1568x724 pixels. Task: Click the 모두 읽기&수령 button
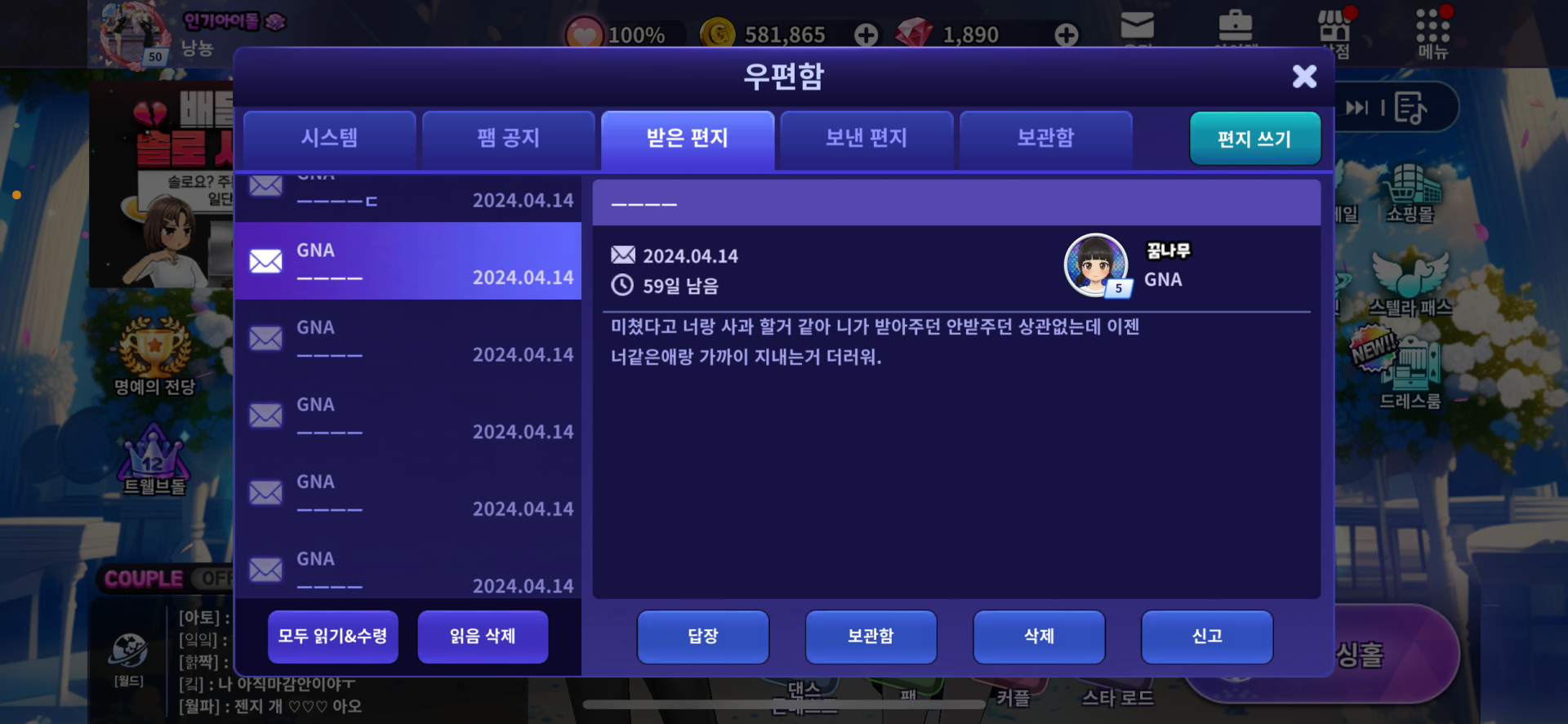[333, 637]
